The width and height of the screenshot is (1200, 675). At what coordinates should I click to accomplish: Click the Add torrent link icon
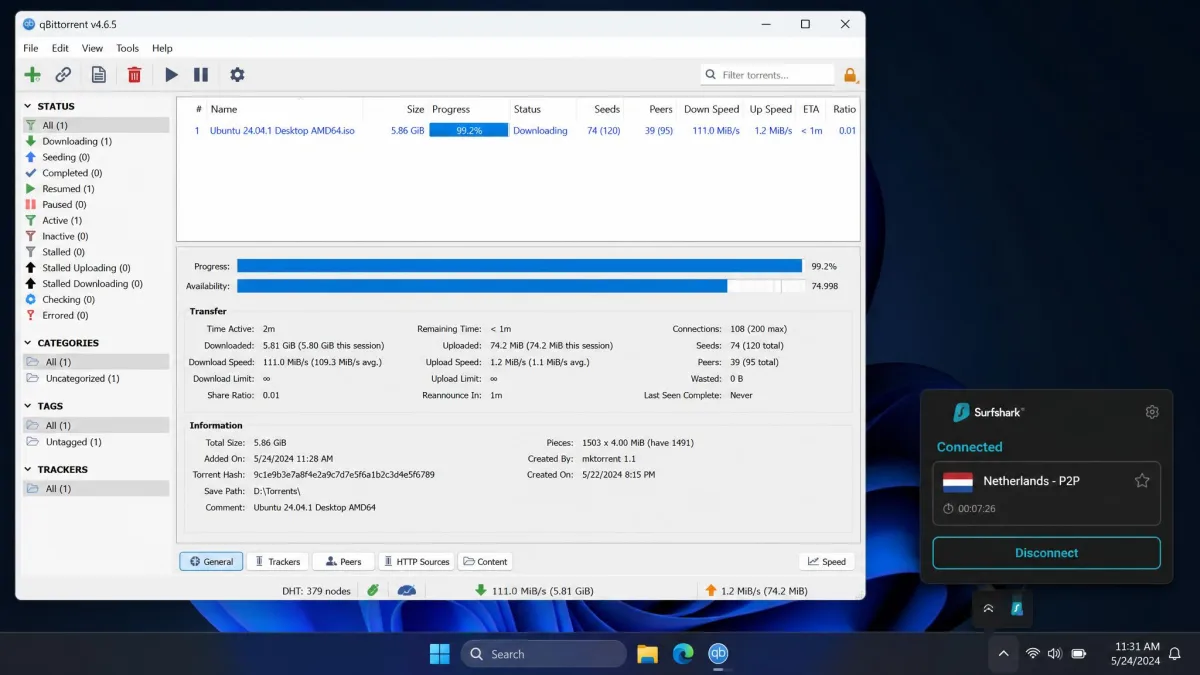[63, 74]
